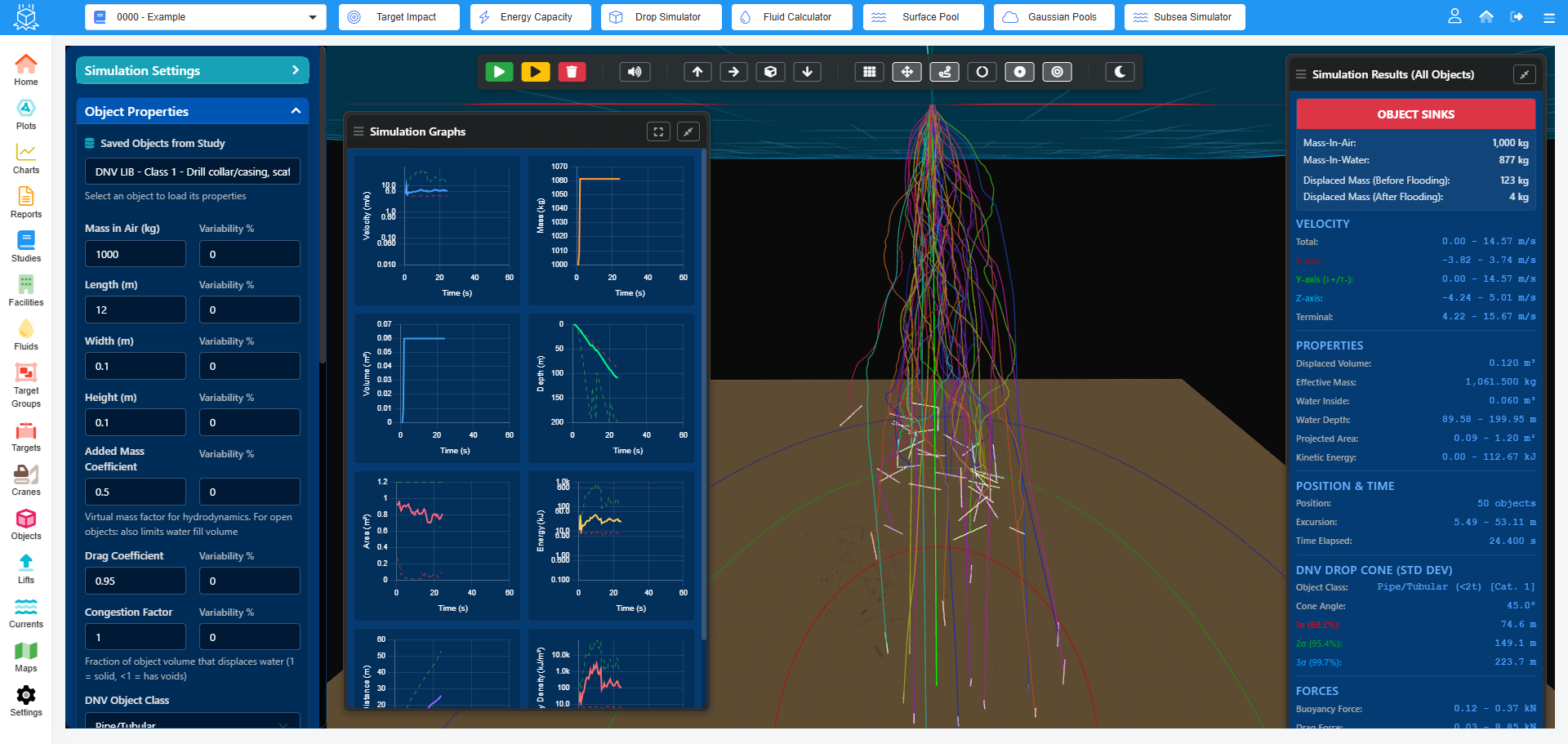Toggle dark mode with the moon icon
Viewport: 1568px width, 744px height.
(1120, 72)
